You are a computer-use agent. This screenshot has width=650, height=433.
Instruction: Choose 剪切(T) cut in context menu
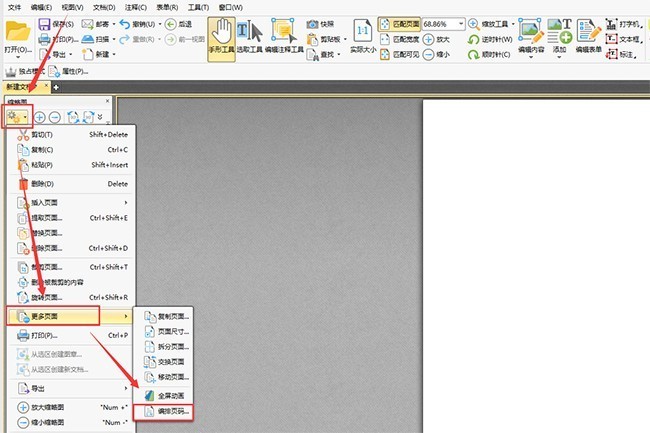click(71, 135)
